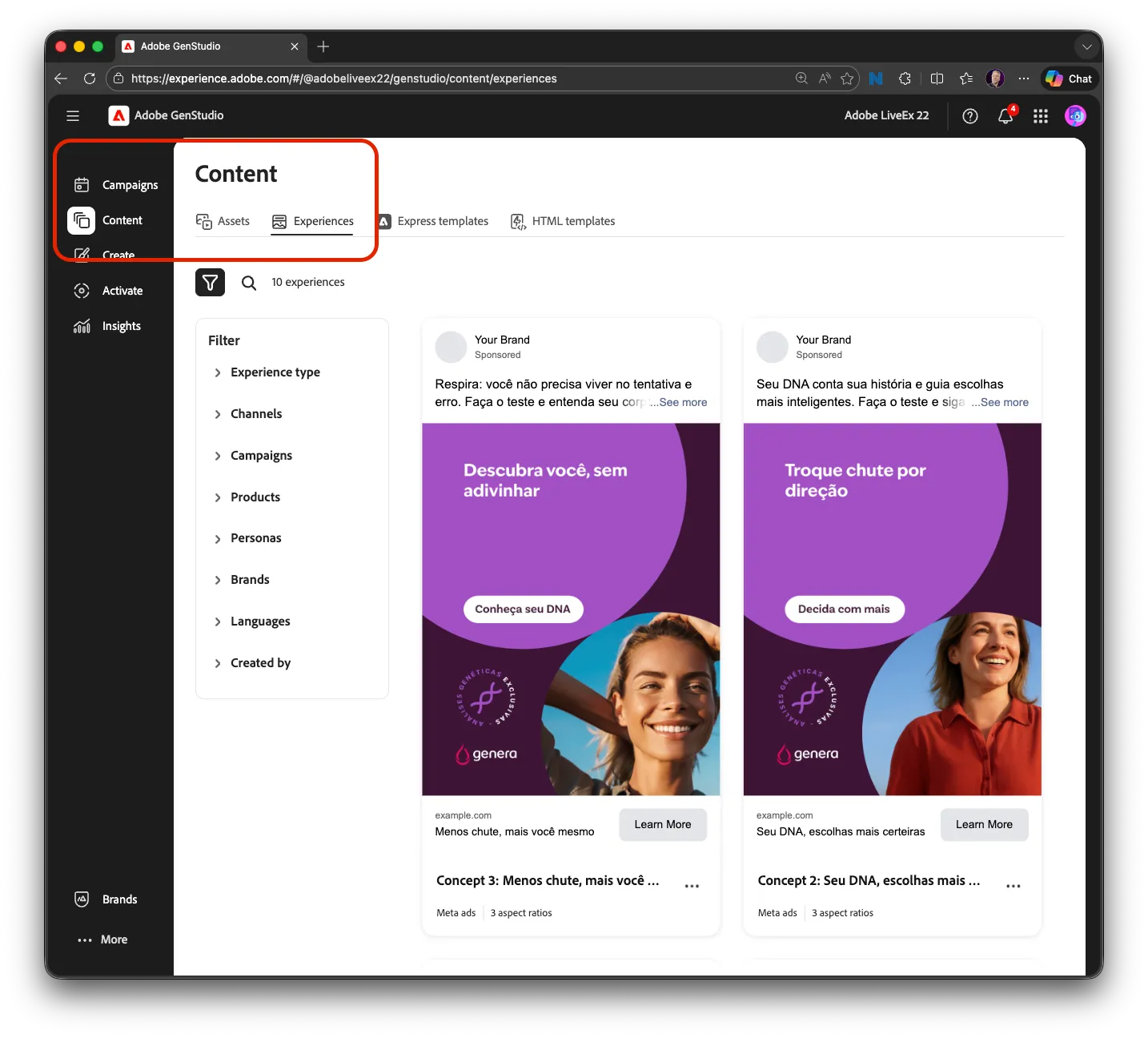Click See more on 'Seu DNA' ad text

click(1004, 402)
